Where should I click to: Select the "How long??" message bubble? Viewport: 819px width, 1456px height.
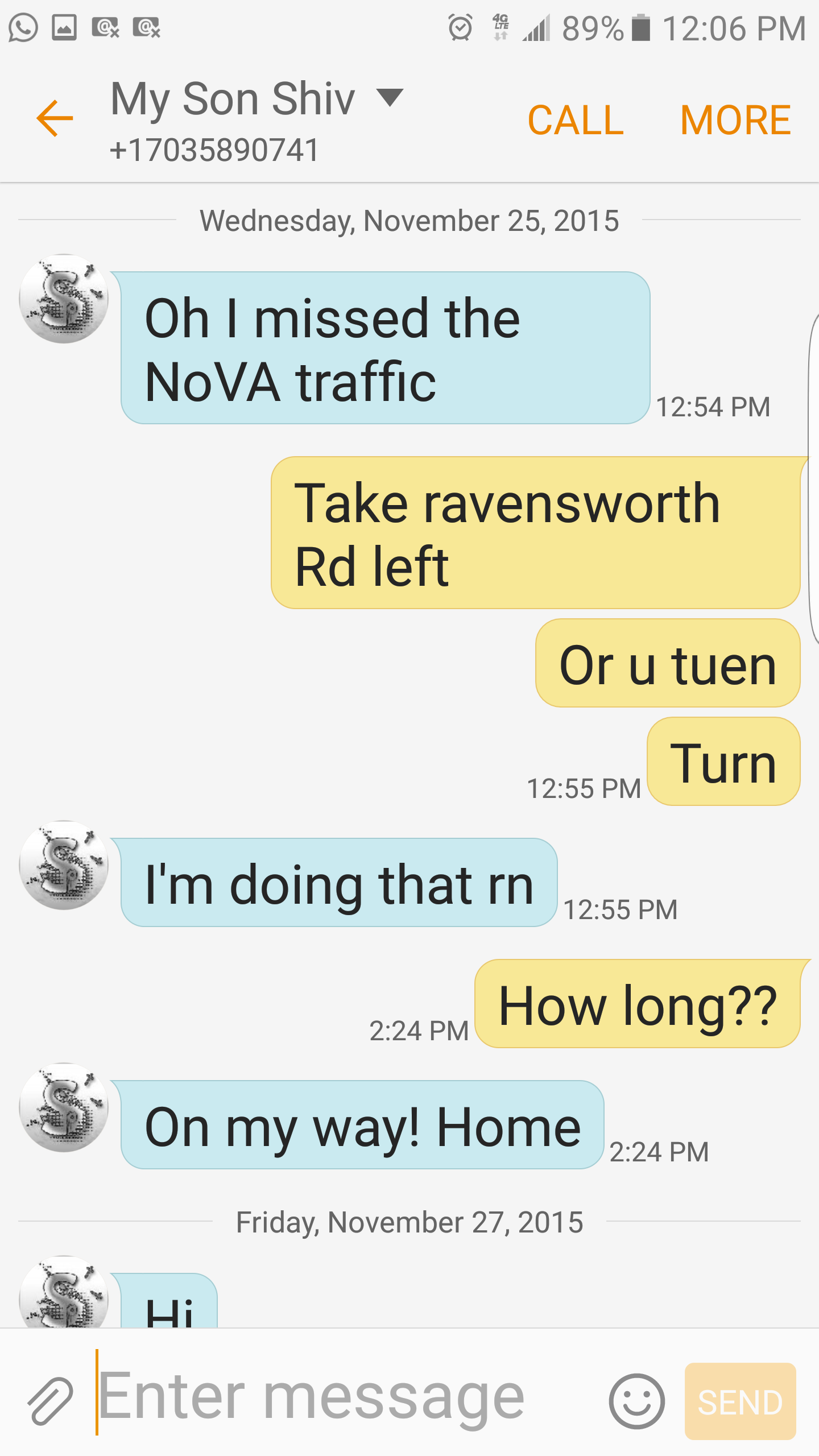point(638,1004)
